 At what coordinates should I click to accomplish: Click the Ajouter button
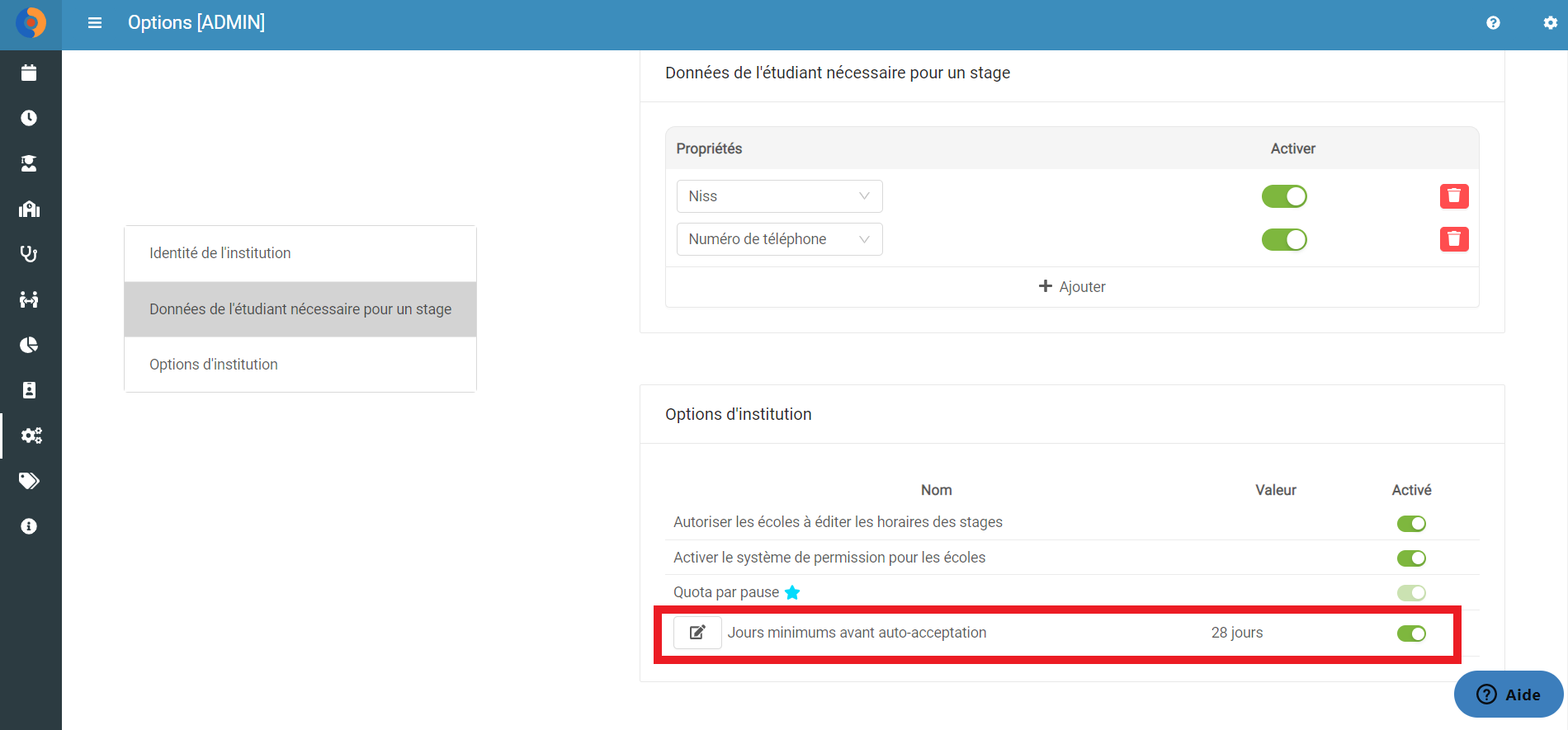(1071, 286)
